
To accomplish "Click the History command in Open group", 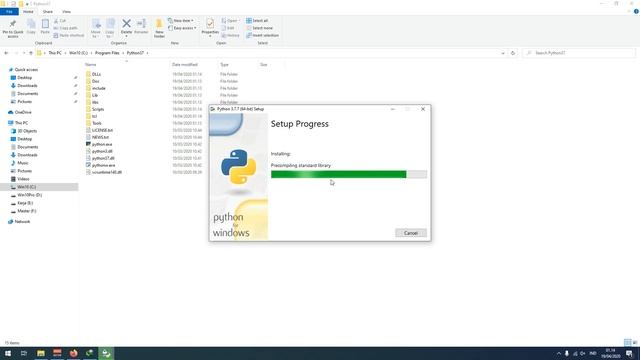I will tap(231, 35).
